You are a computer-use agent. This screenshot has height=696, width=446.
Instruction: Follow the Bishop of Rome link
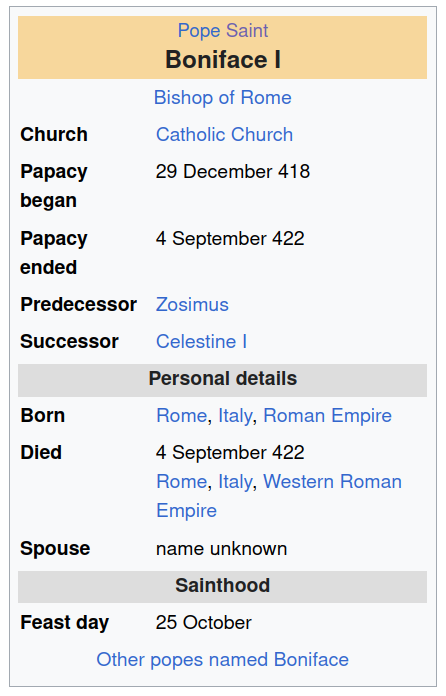223,98
